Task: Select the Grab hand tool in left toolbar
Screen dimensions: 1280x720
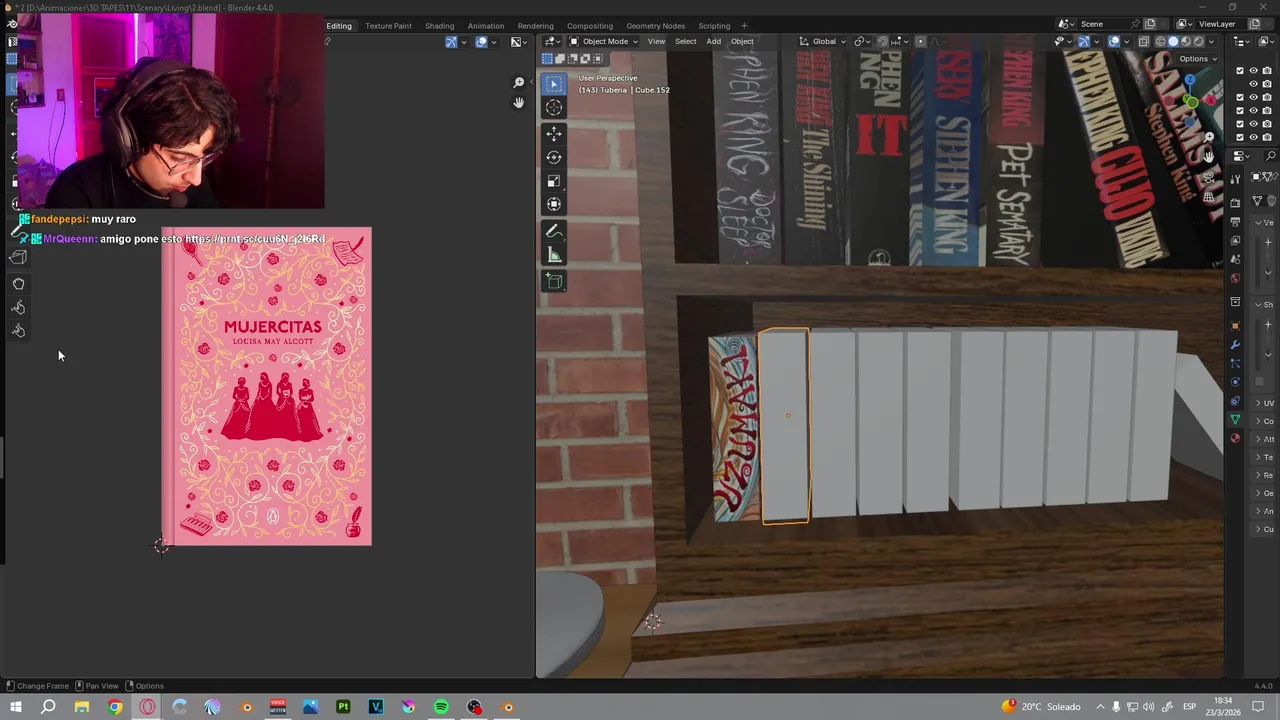Action: [18, 284]
